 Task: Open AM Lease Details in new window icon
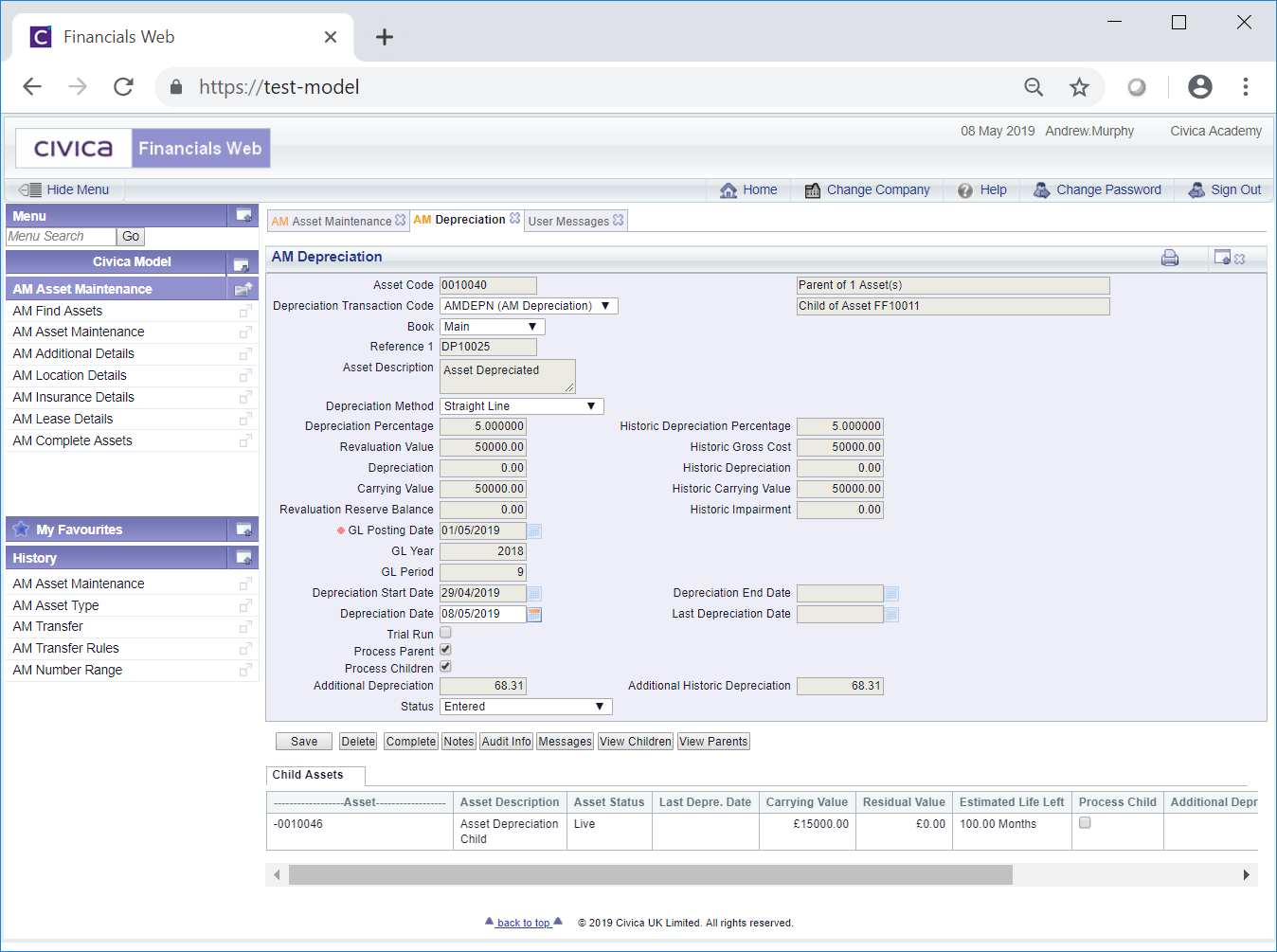[245, 420]
